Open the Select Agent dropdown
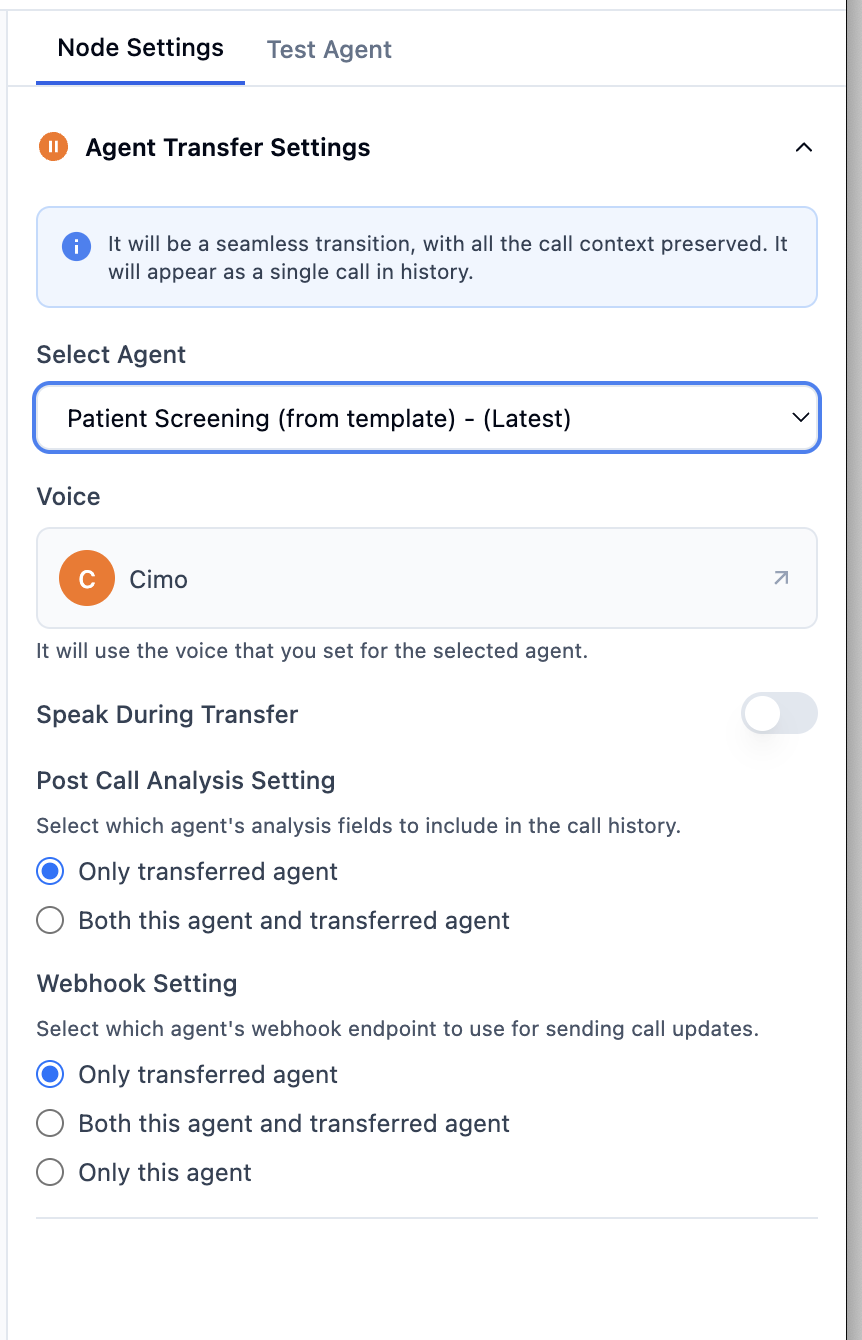862x1340 pixels. [x=427, y=417]
